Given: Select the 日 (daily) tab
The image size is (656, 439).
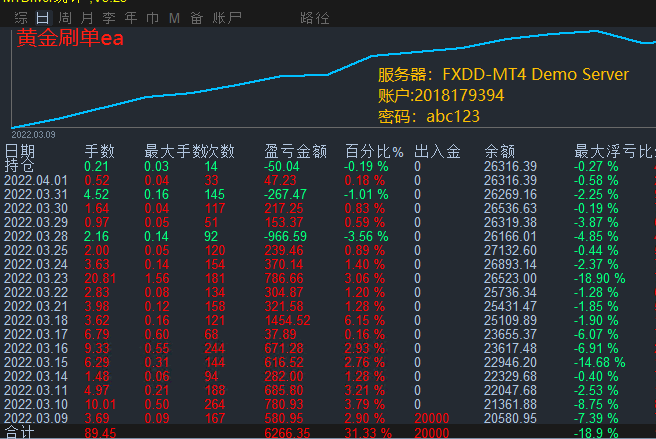Looking at the screenshot, I should point(42,18).
